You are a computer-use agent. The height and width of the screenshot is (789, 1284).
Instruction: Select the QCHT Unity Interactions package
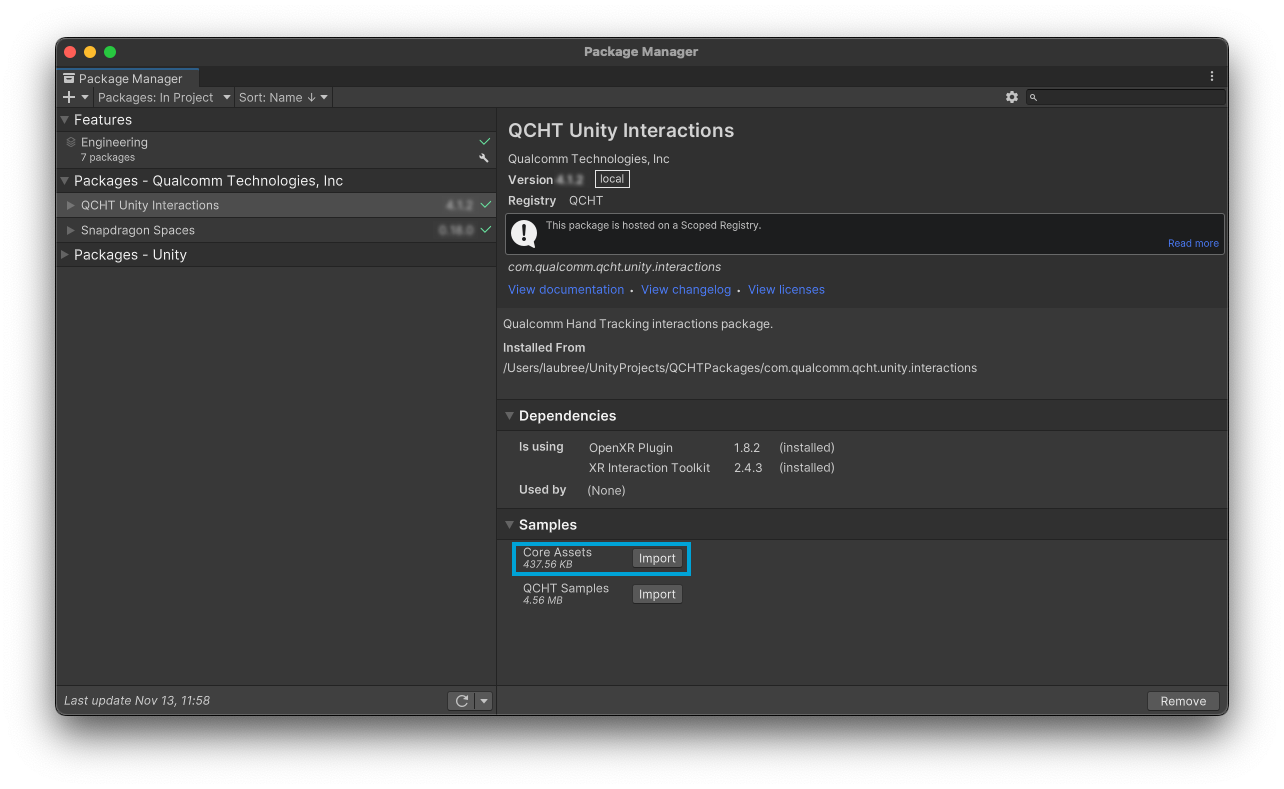tap(276, 205)
